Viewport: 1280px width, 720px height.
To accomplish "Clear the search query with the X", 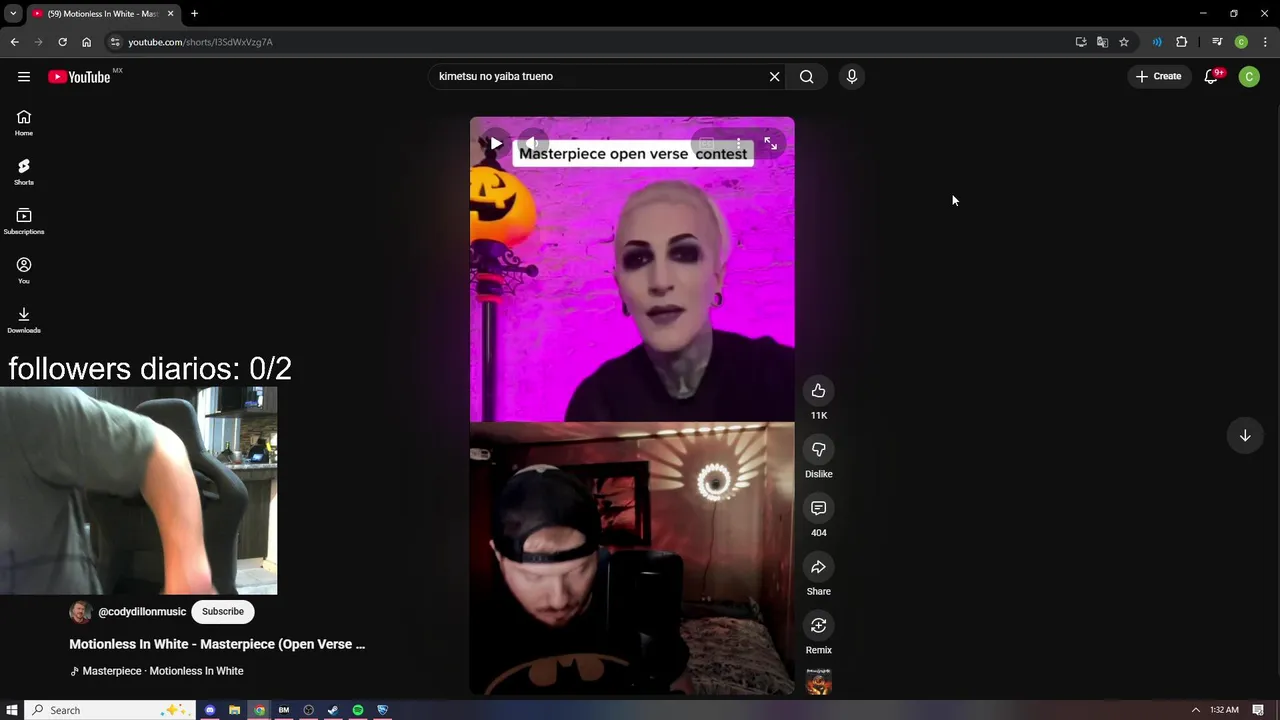I will coord(774,76).
